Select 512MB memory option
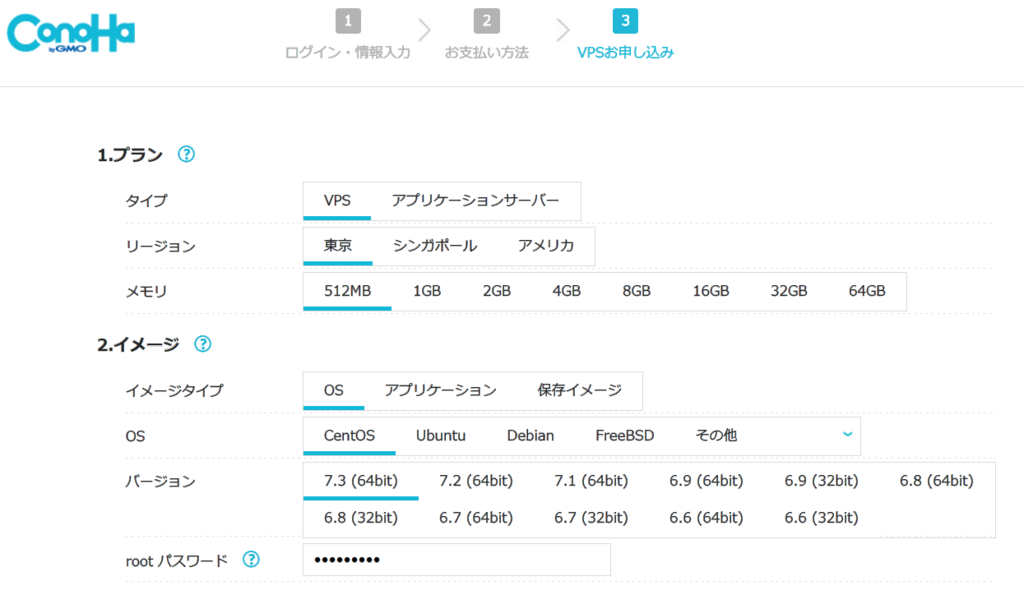This screenshot has height=595, width=1024. (347, 291)
